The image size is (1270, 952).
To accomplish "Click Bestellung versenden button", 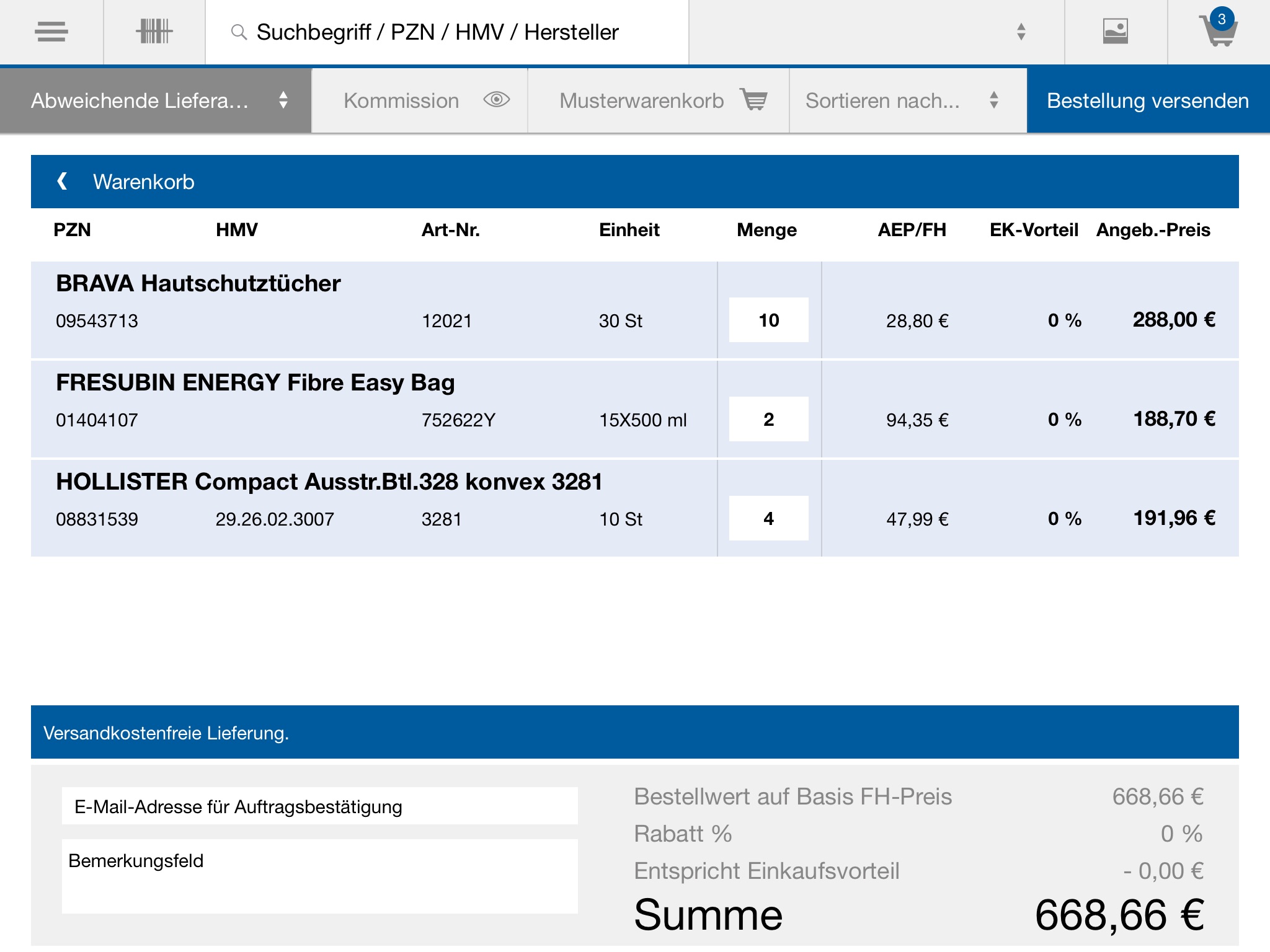I will [x=1148, y=100].
